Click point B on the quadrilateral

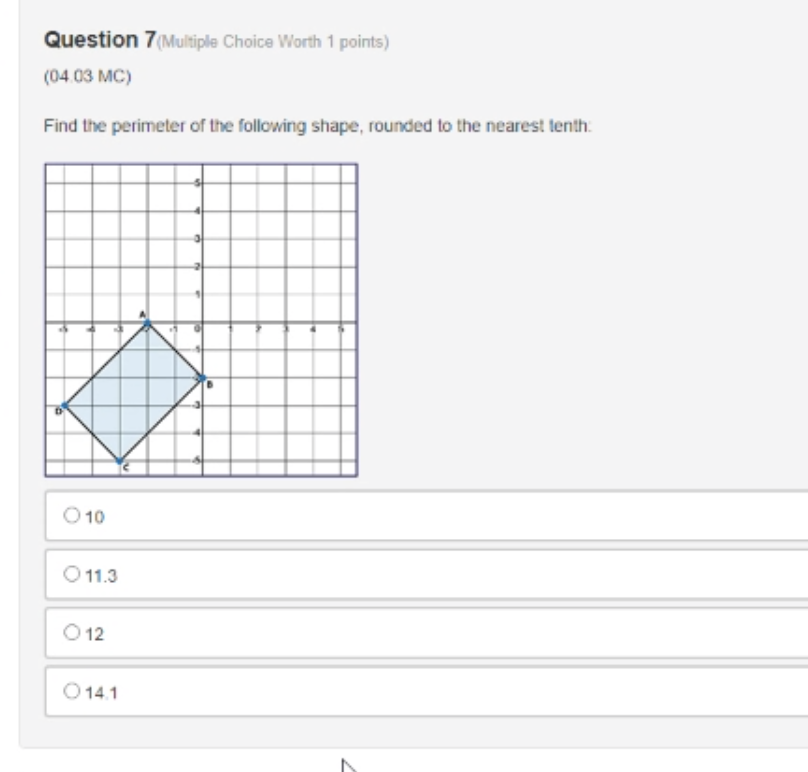coord(202,380)
